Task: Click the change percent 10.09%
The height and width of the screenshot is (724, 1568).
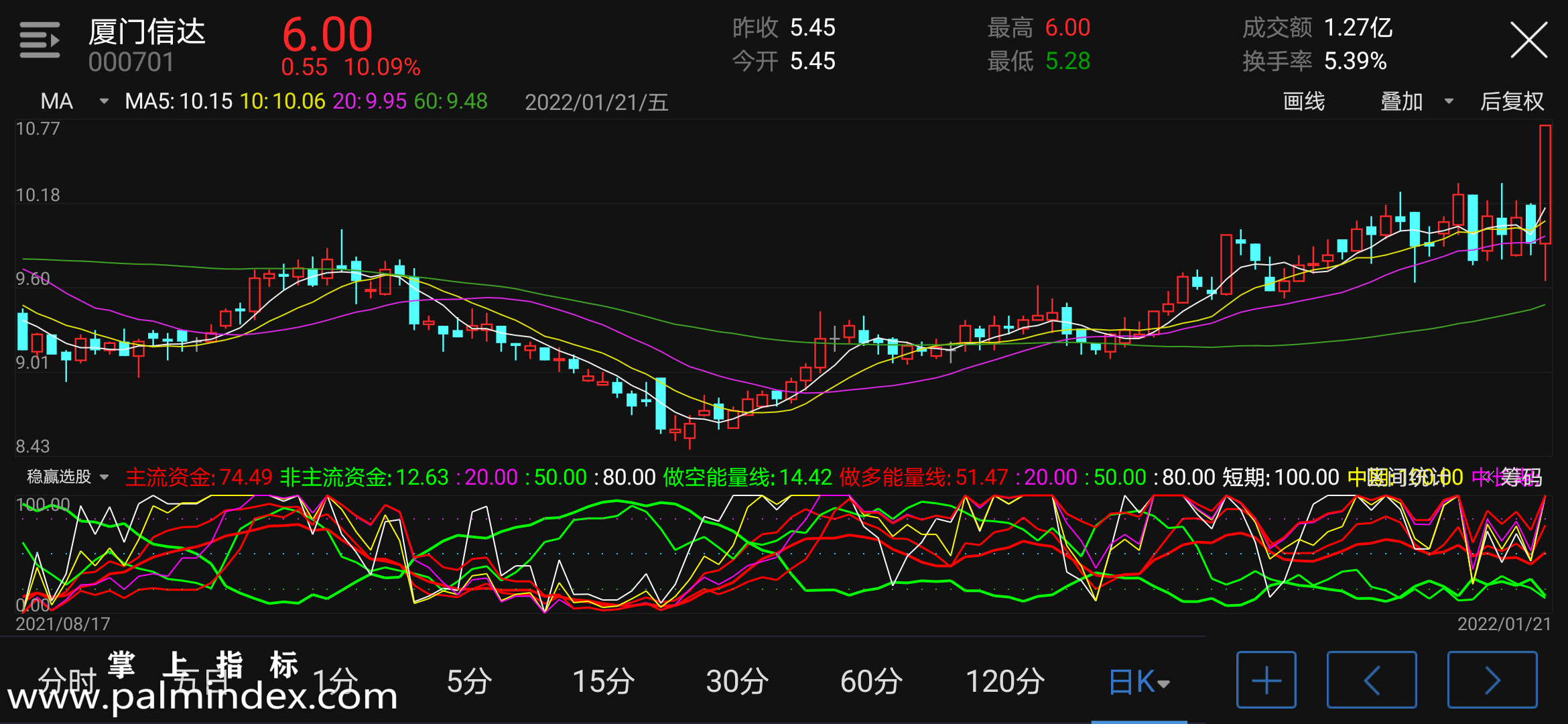Action: coord(382,67)
